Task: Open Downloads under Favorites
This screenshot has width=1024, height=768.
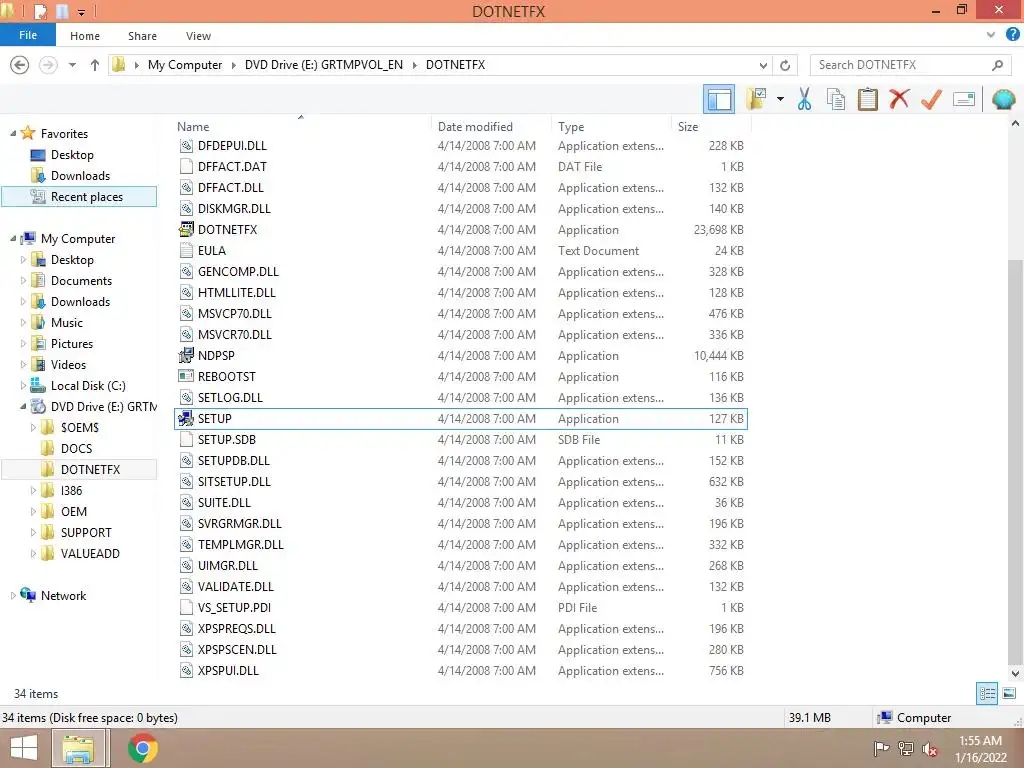Action: point(80,176)
